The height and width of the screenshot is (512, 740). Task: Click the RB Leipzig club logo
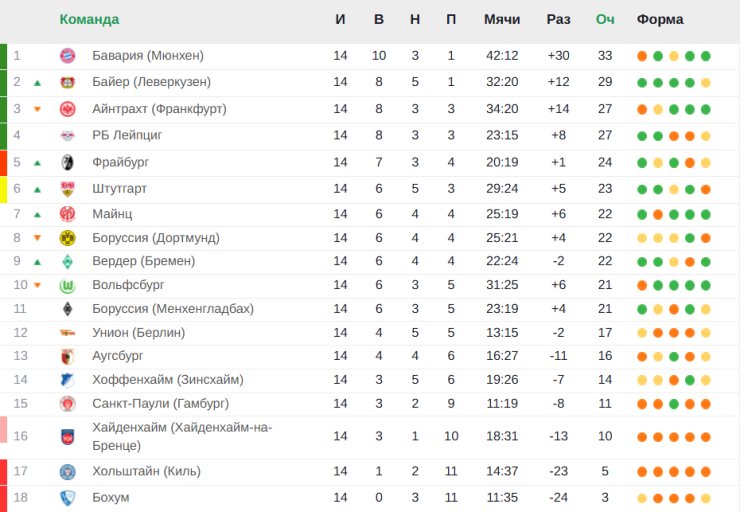coord(68,135)
